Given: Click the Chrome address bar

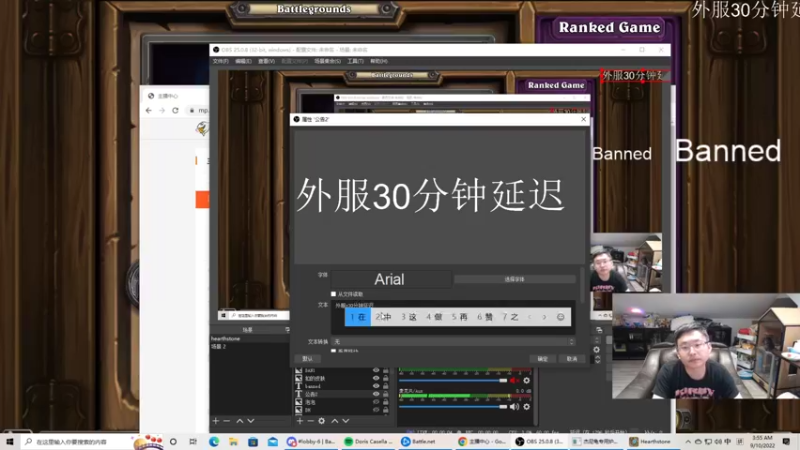Looking at the screenshot, I should coord(199,110).
